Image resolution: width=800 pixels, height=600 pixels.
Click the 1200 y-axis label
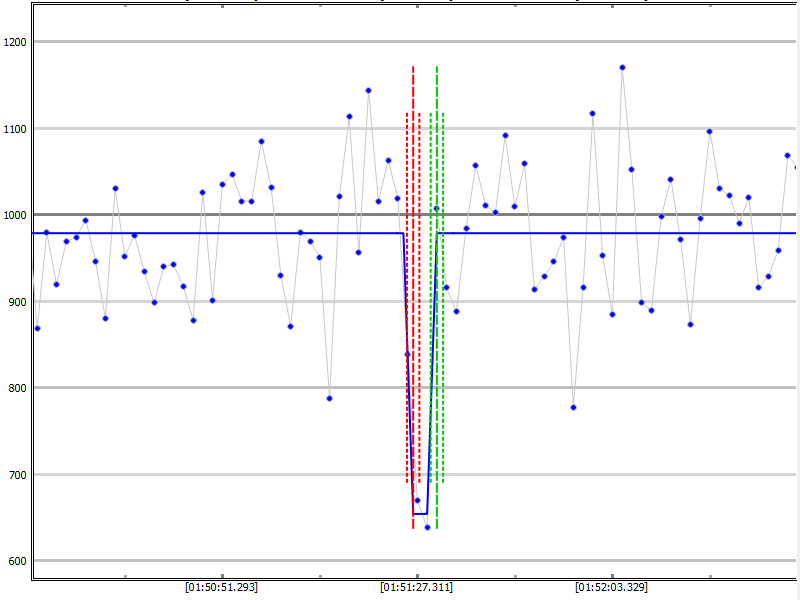16,42
